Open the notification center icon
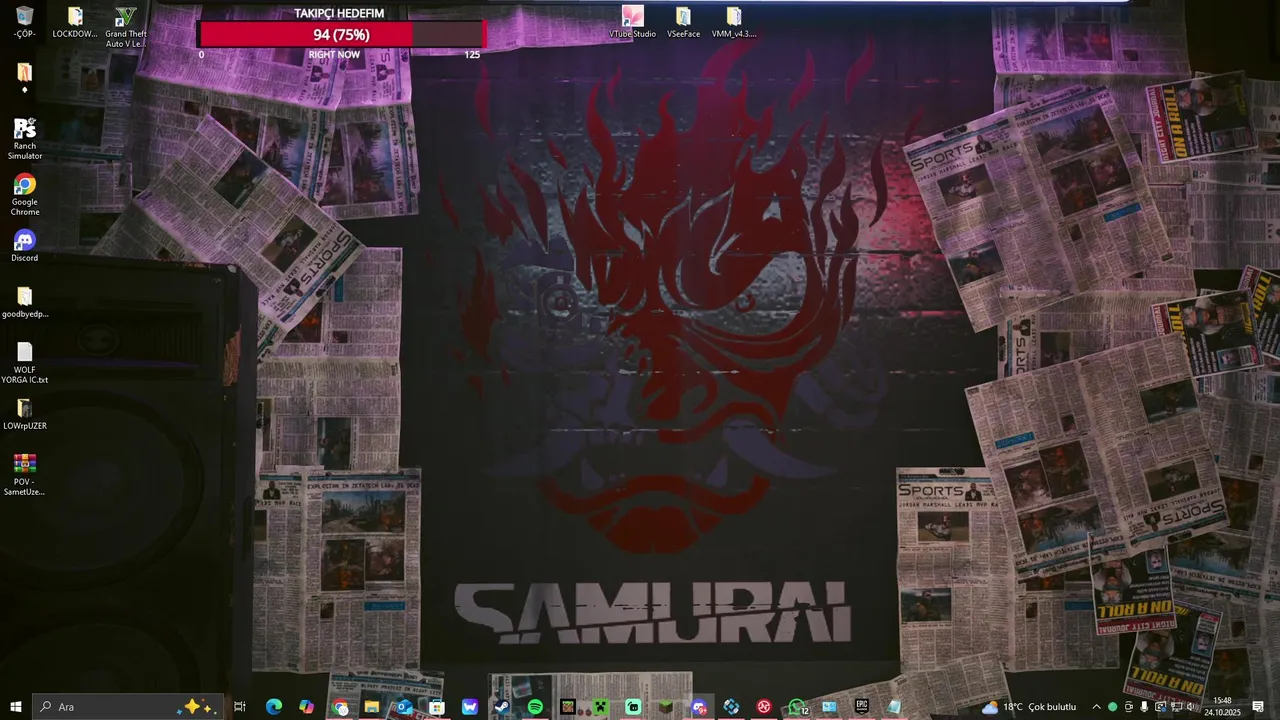 click(1259, 707)
